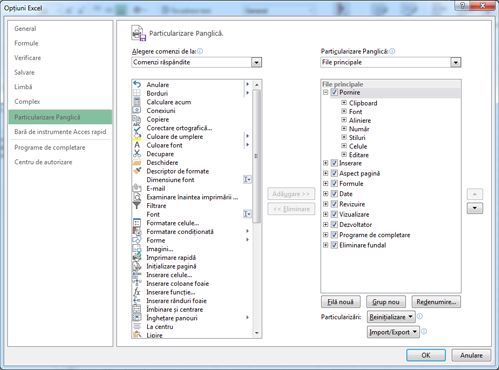Expand the Font group in tree
The image size is (499, 370).
click(344, 111)
